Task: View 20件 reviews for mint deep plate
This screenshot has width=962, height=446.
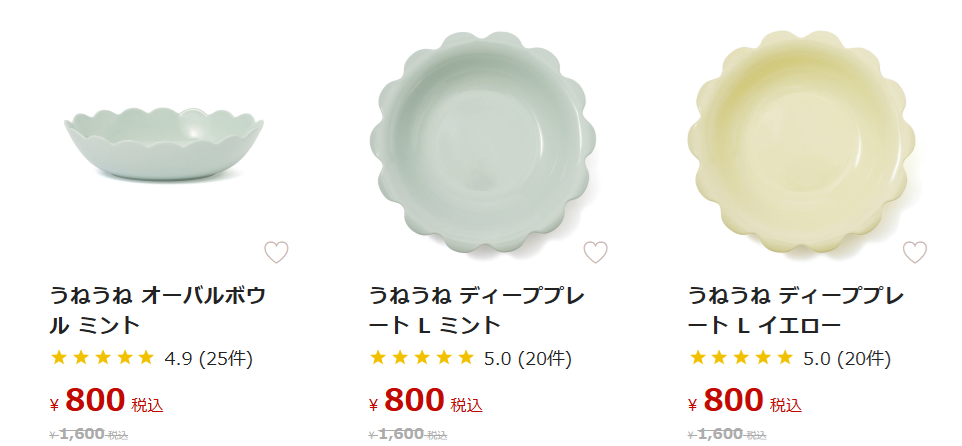Action: [x=544, y=358]
